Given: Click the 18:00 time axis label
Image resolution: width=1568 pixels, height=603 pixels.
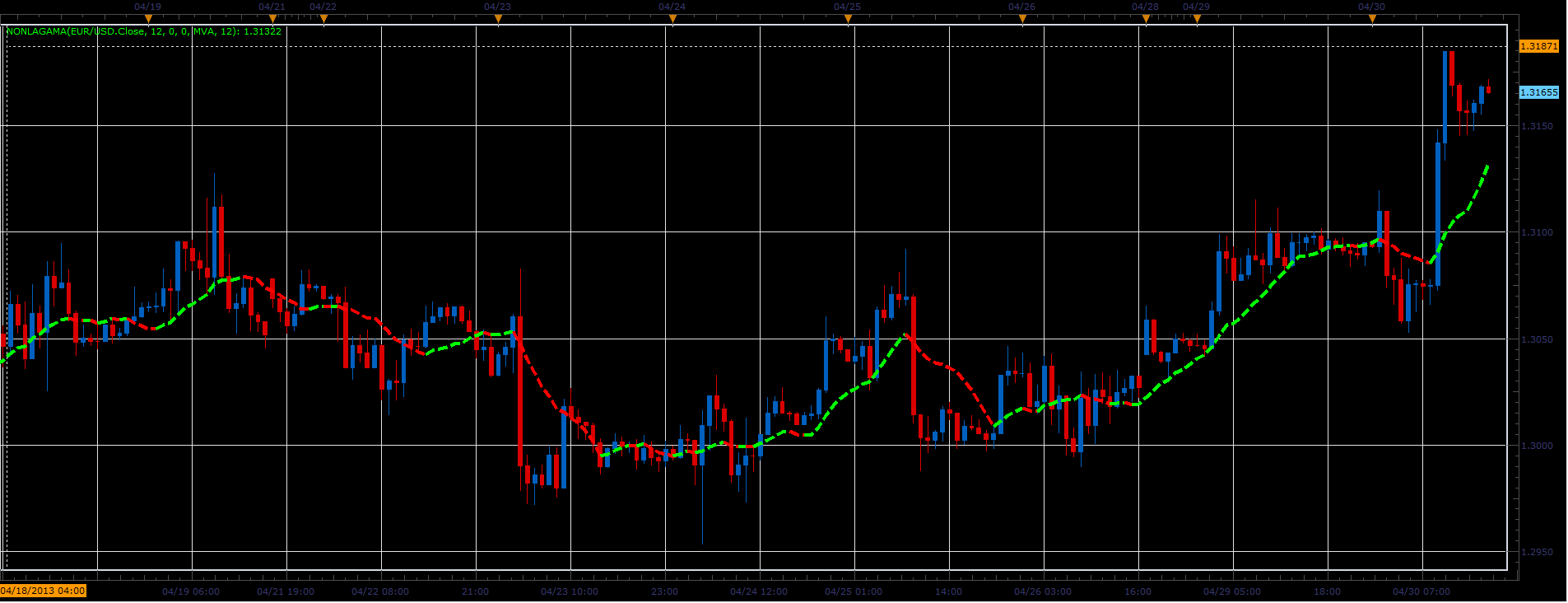Looking at the screenshot, I should [x=1328, y=591].
